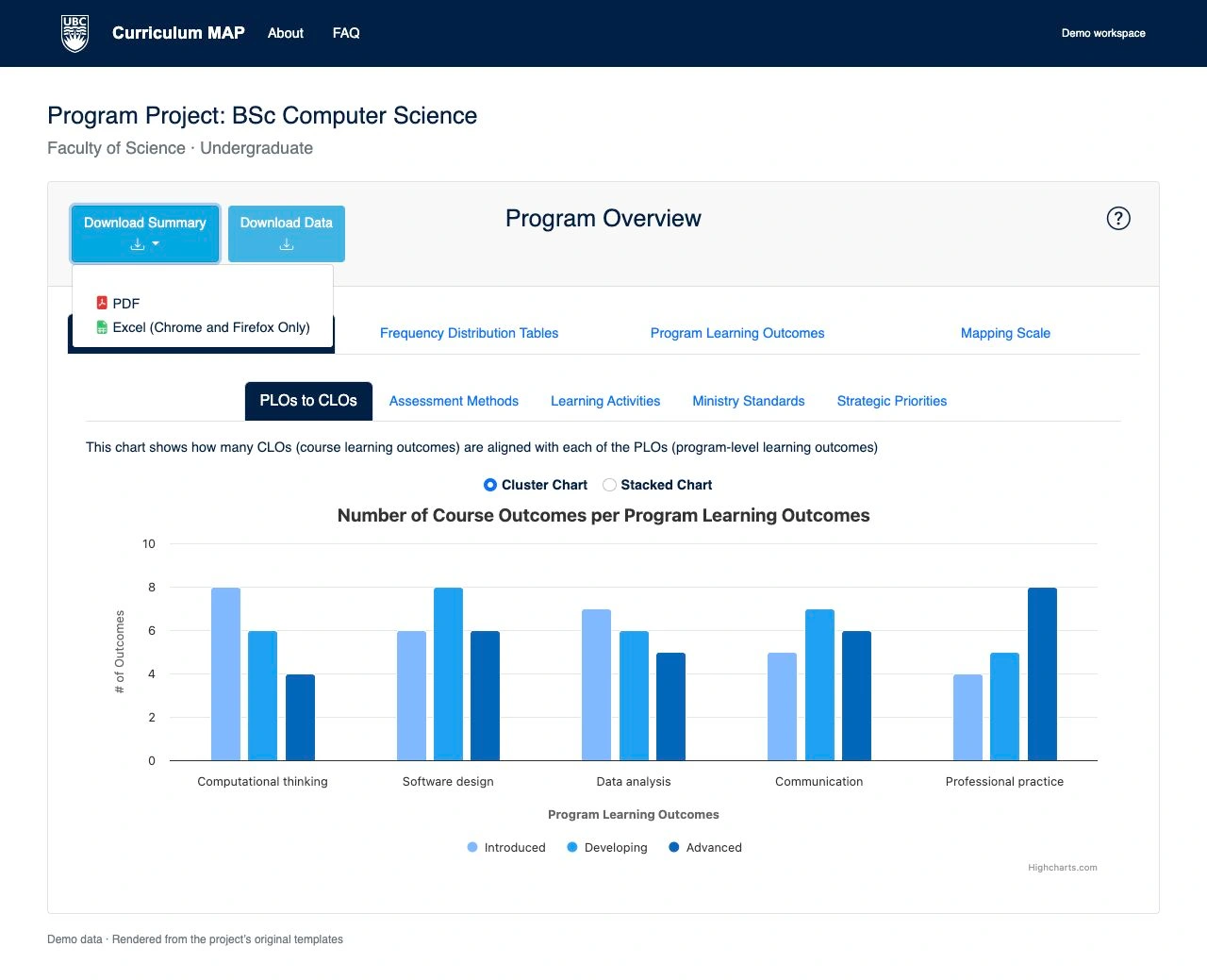Open the Frequency Distribution Tables tab
The width and height of the screenshot is (1207, 980).
coord(470,333)
